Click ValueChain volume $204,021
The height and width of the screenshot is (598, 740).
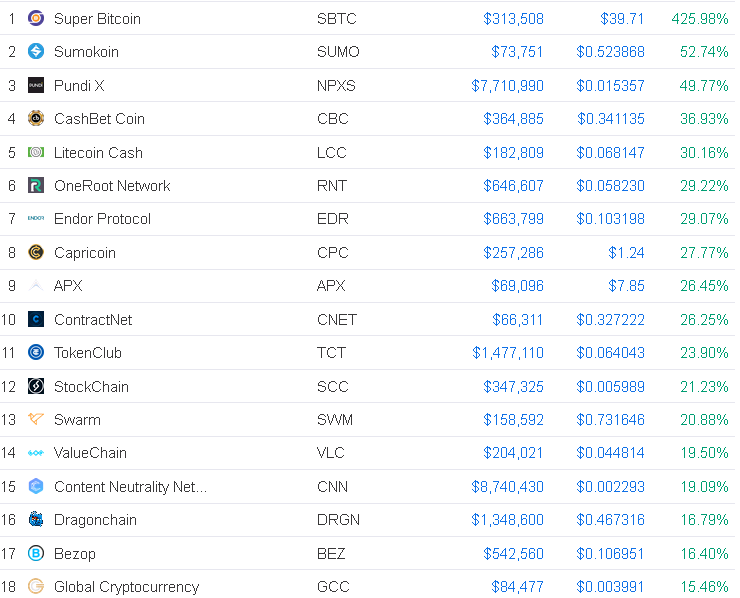click(513, 453)
